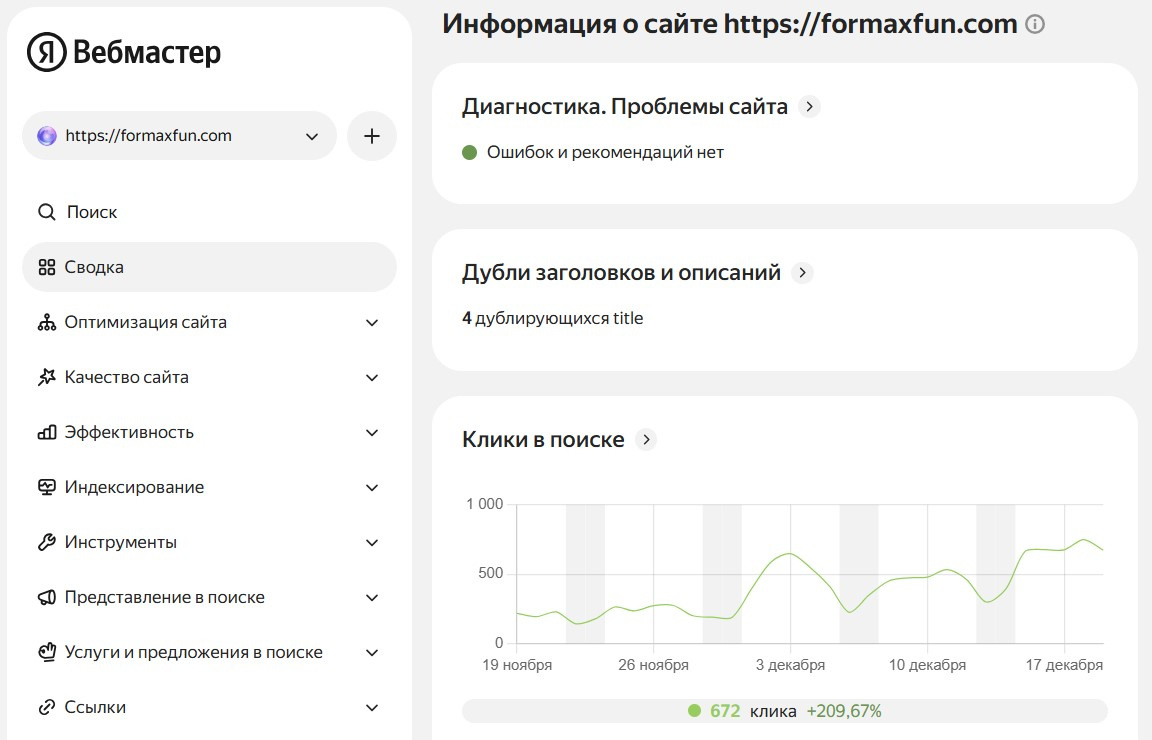Click the 4 дублирующихся title text
1152x740 pixels.
552,319
